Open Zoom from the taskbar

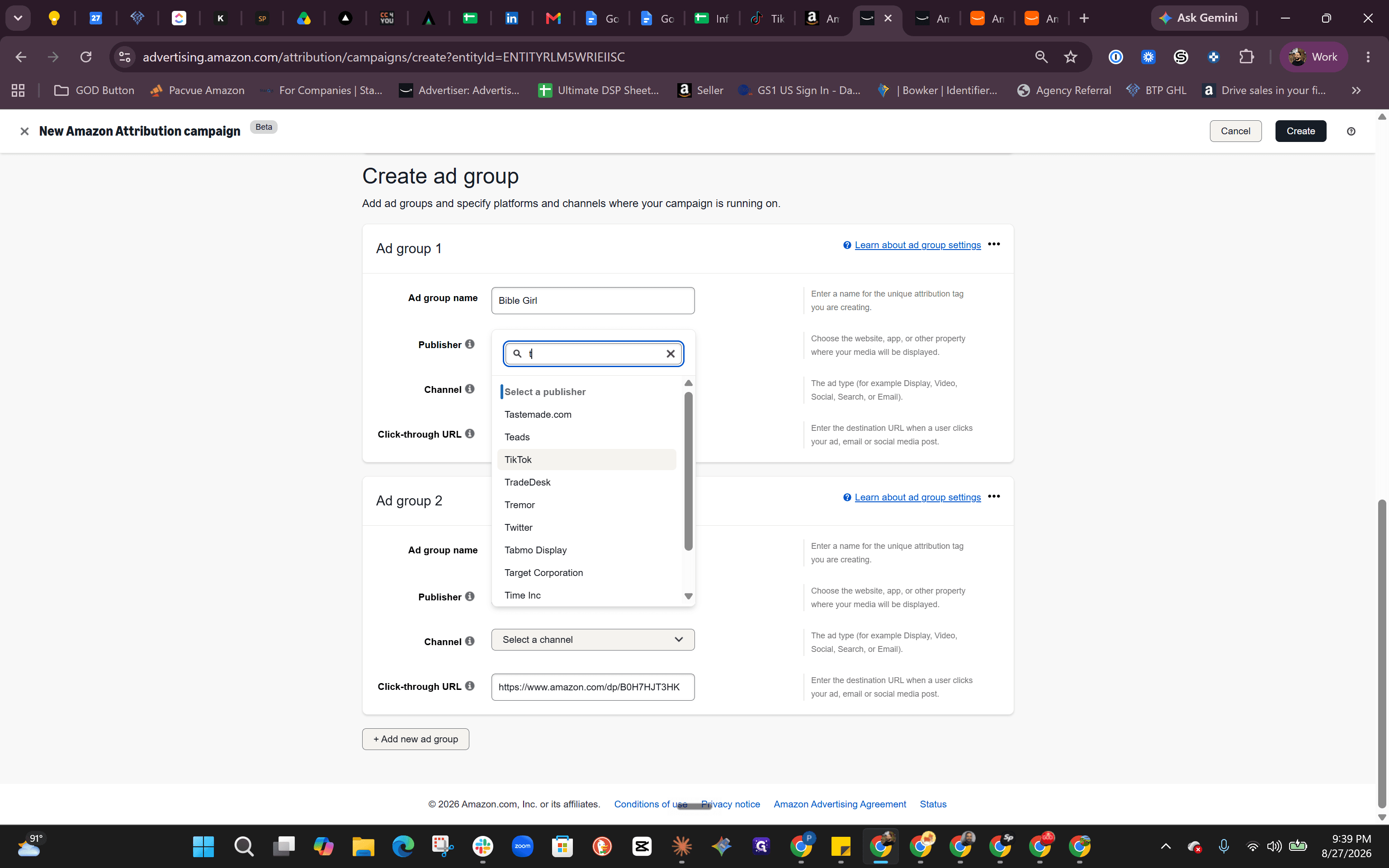522,846
